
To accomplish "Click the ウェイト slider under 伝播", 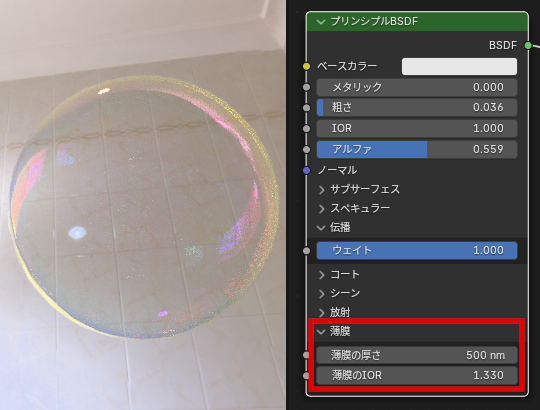I will [417, 250].
